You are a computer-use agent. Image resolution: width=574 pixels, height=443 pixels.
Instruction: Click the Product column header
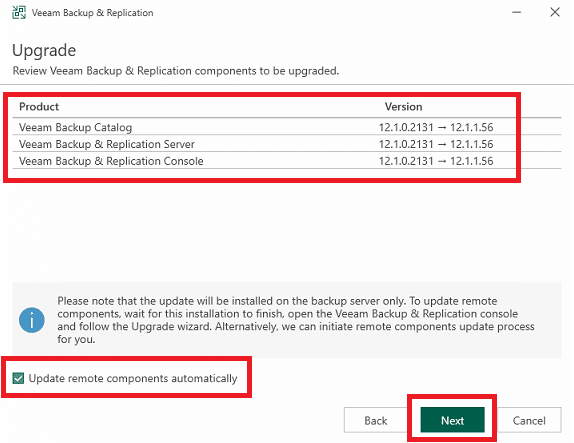click(39, 107)
